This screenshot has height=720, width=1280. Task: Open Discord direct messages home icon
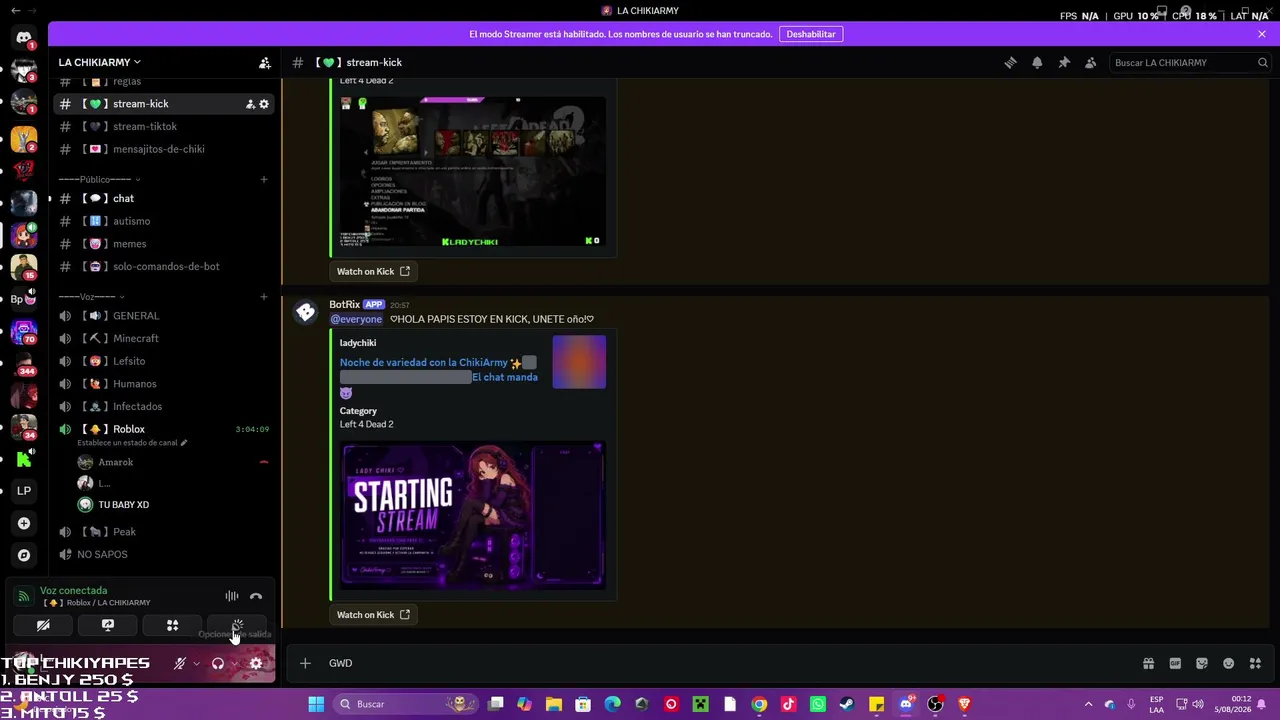coord(24,38)
